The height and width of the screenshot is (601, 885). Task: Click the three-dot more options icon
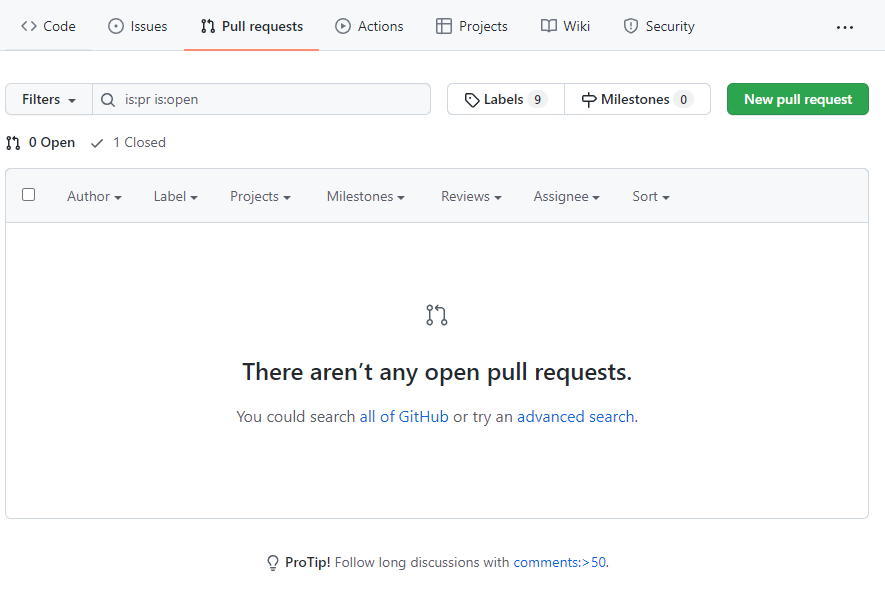coord(845,27)
